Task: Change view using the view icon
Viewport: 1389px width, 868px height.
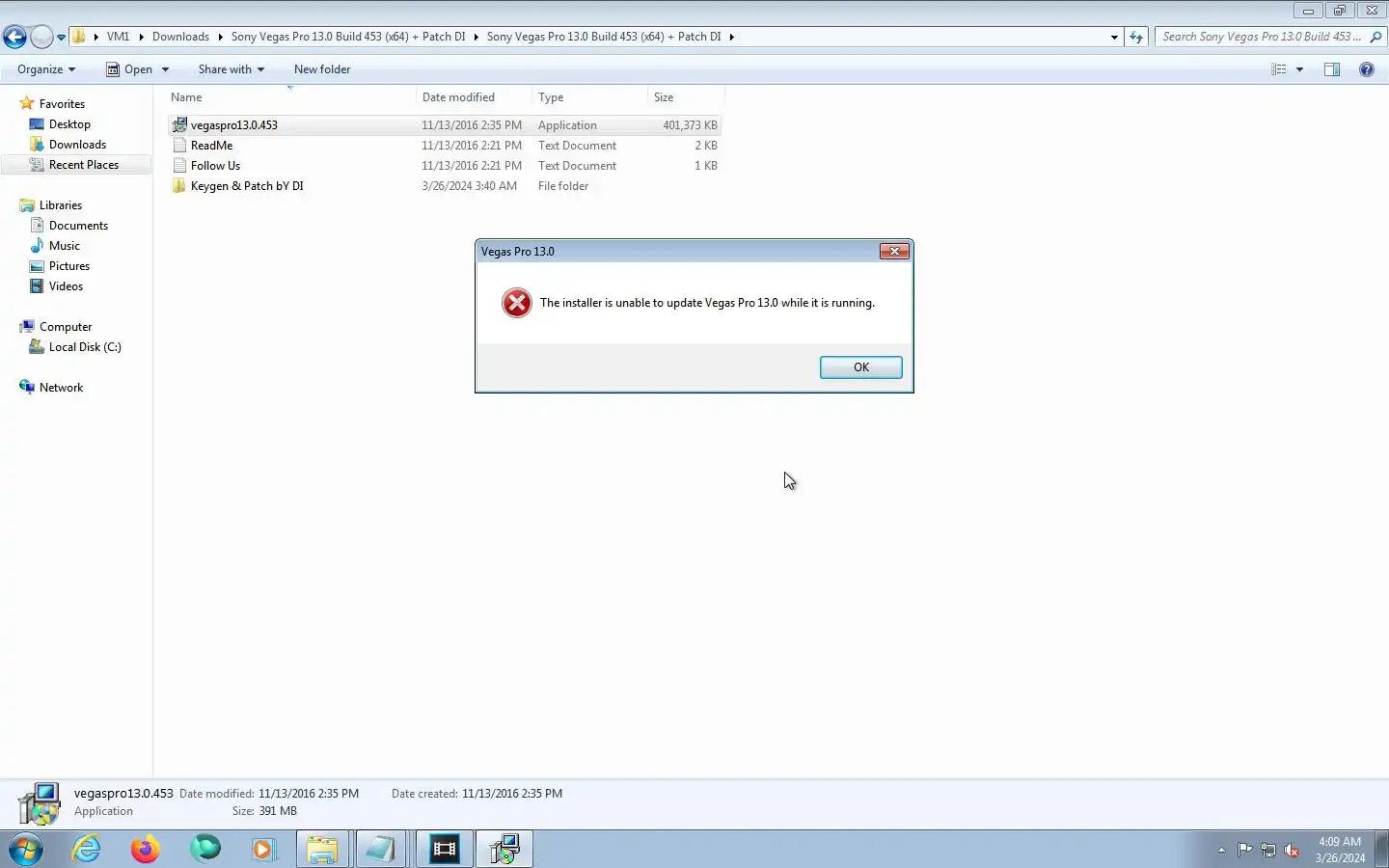Action: (x=1279, y=69)
